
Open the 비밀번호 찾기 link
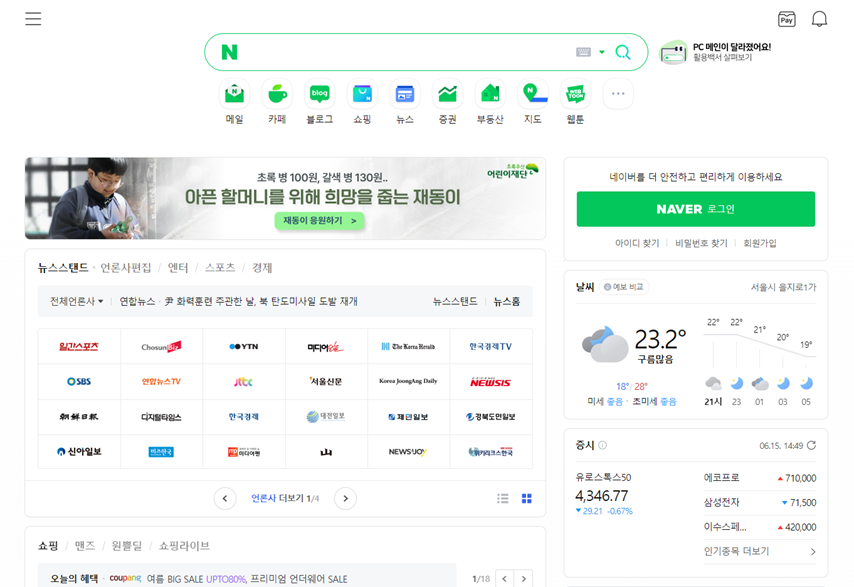tap(701, 243)
